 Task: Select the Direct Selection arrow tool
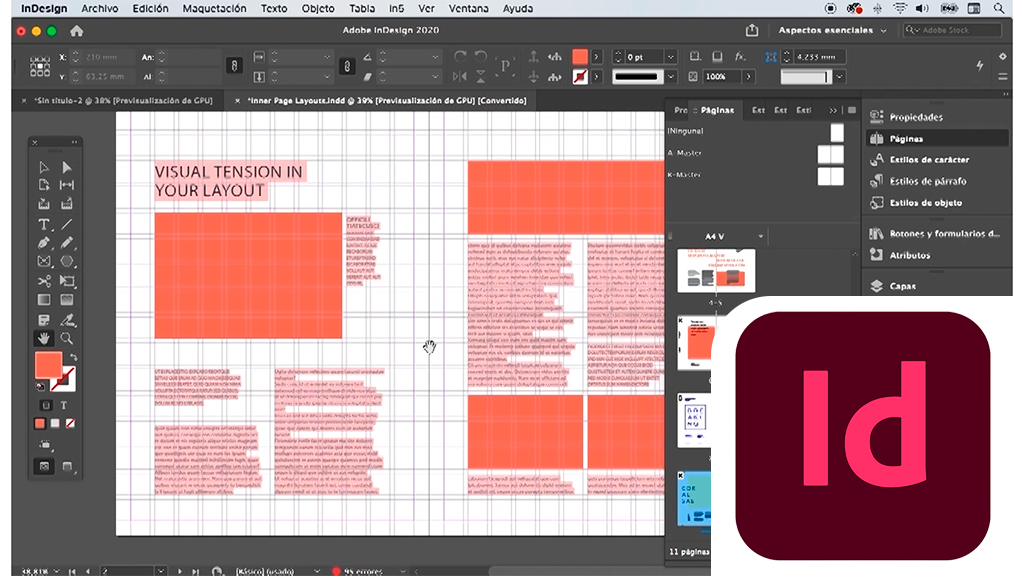point(67,167)
